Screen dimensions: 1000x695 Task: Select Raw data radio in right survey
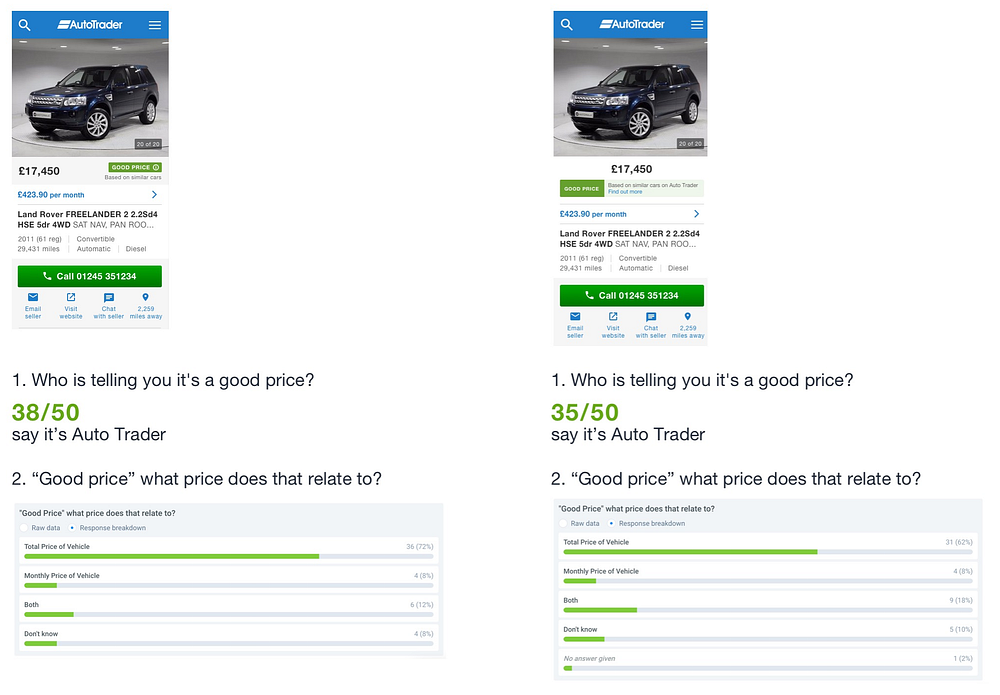[563, 523]
